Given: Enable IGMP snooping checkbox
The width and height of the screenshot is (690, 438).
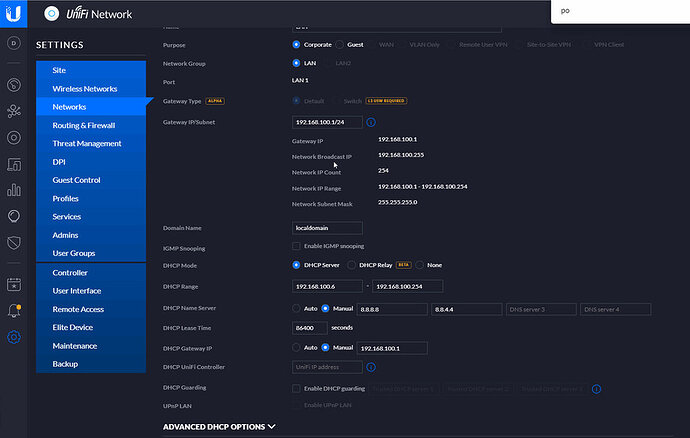Looking at the screenshot, I should (x=296, y=246).
